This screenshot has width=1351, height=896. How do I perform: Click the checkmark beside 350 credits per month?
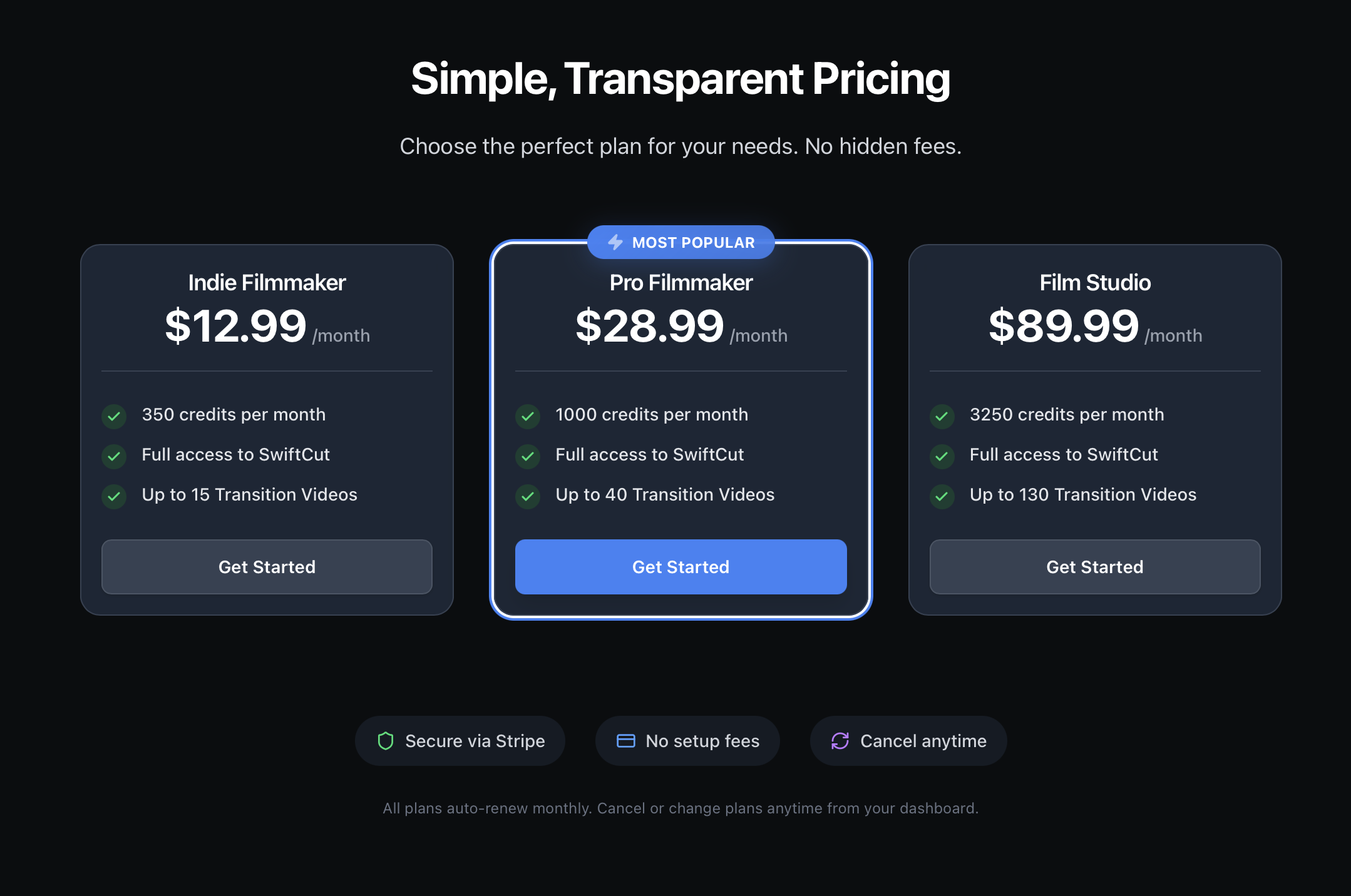(x=114, y=416)
